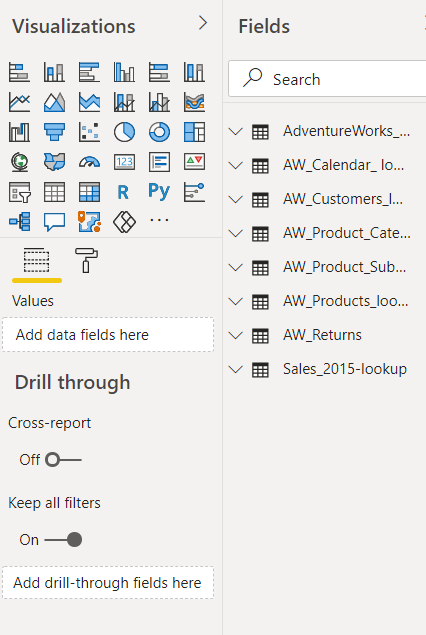
Task: Open more visuals ellipsis menu
Action: [x=159, y=220]
